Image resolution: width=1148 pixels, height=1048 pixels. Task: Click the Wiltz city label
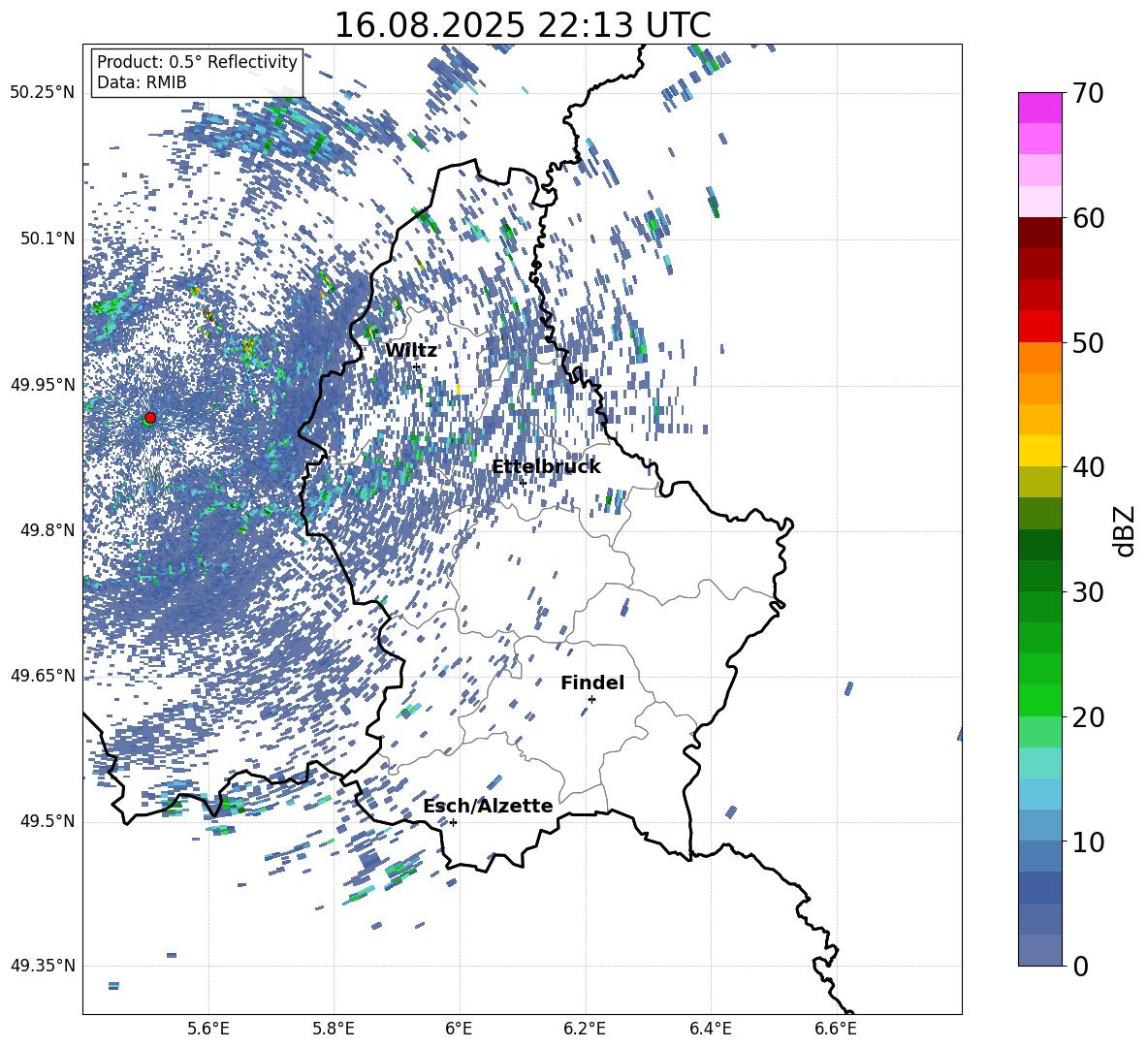click(411, 351)
